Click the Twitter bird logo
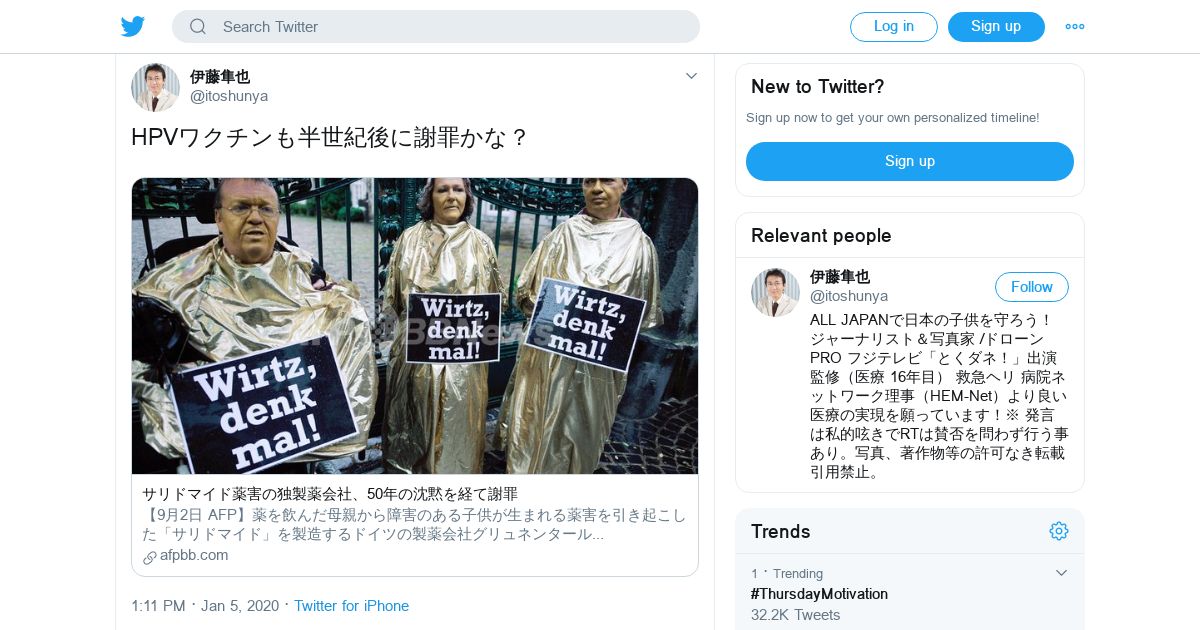The height and width of the screenshot is (630, 1200). click(133, 26)
